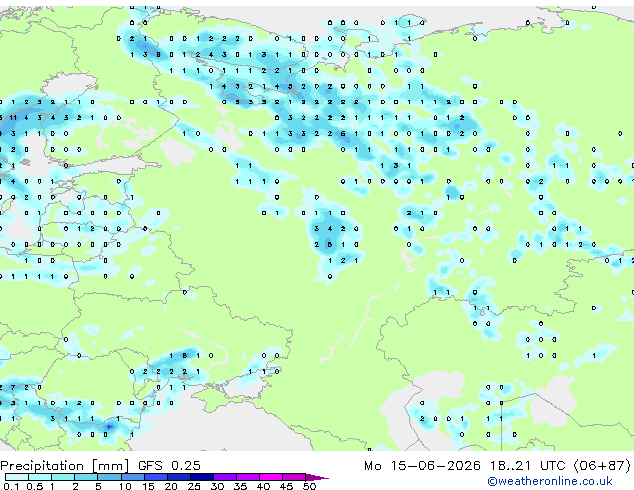This screenshot has height=490, width=634.
Task: Click the '11' precipitation value on the map
Action: click(13, 118)
